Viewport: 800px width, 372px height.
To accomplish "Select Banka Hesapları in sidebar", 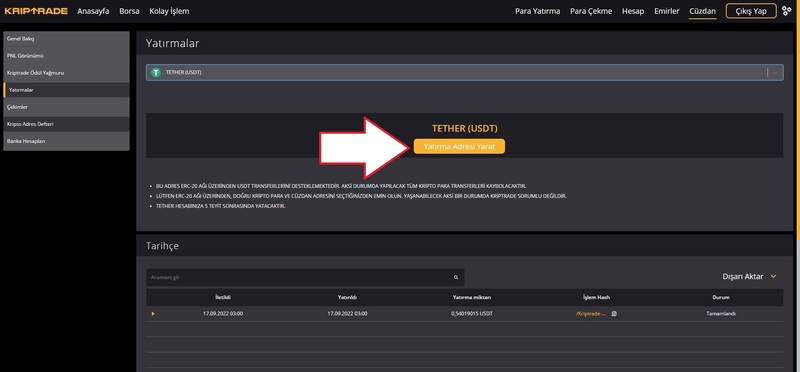I will click(x=66, y=141).
